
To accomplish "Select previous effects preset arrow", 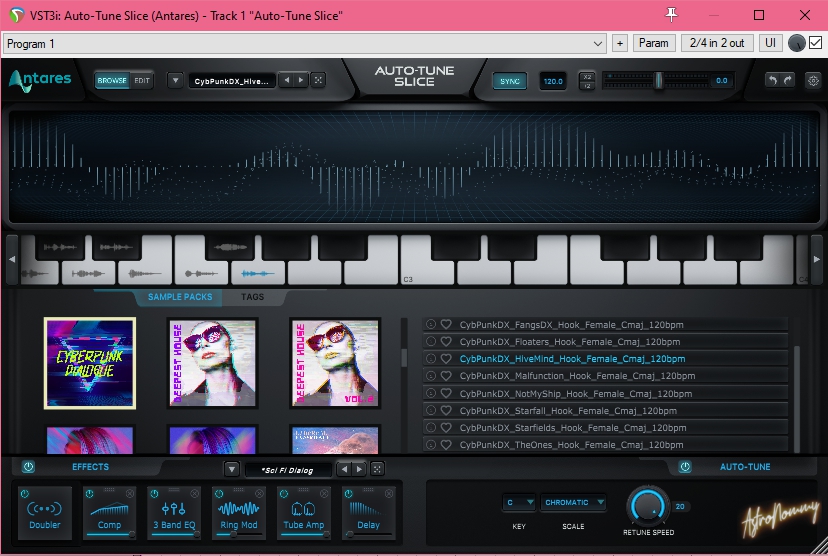I will (344, 469).
